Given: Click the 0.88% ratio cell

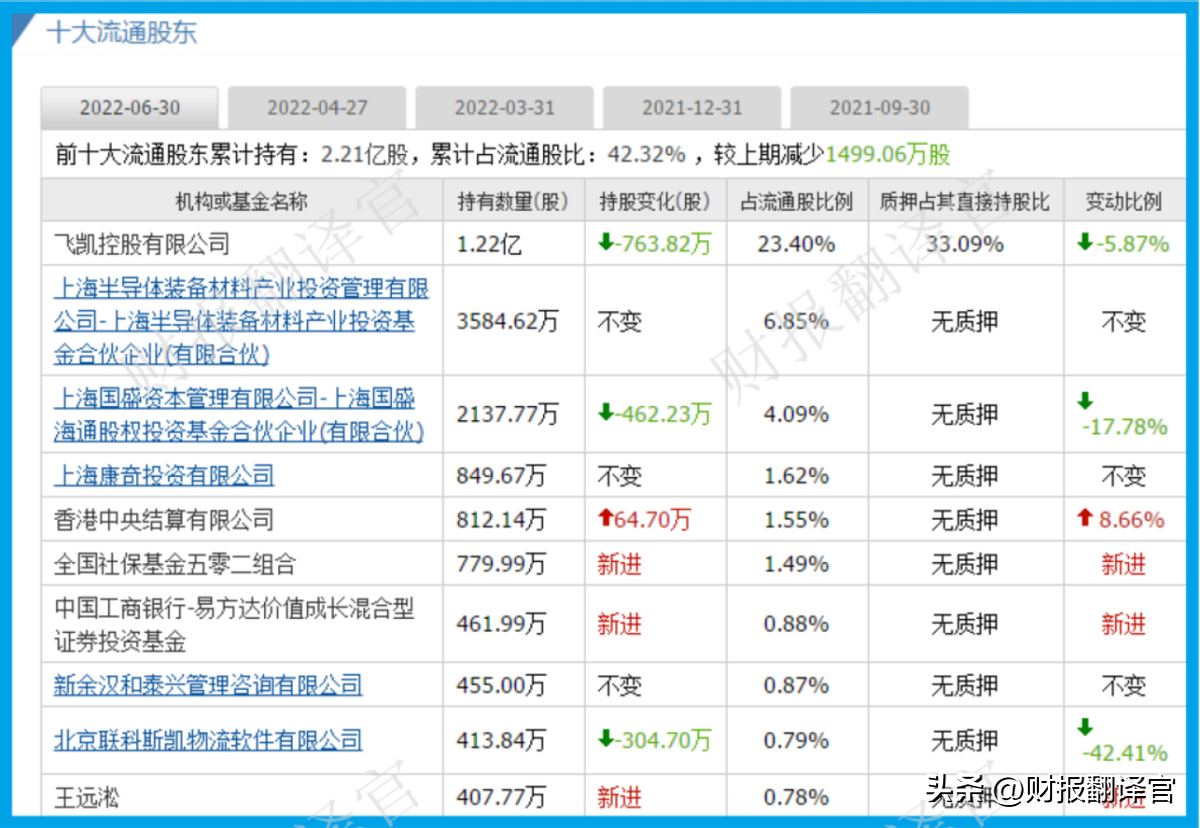Looking at the screenshot, I should (796, 624).
